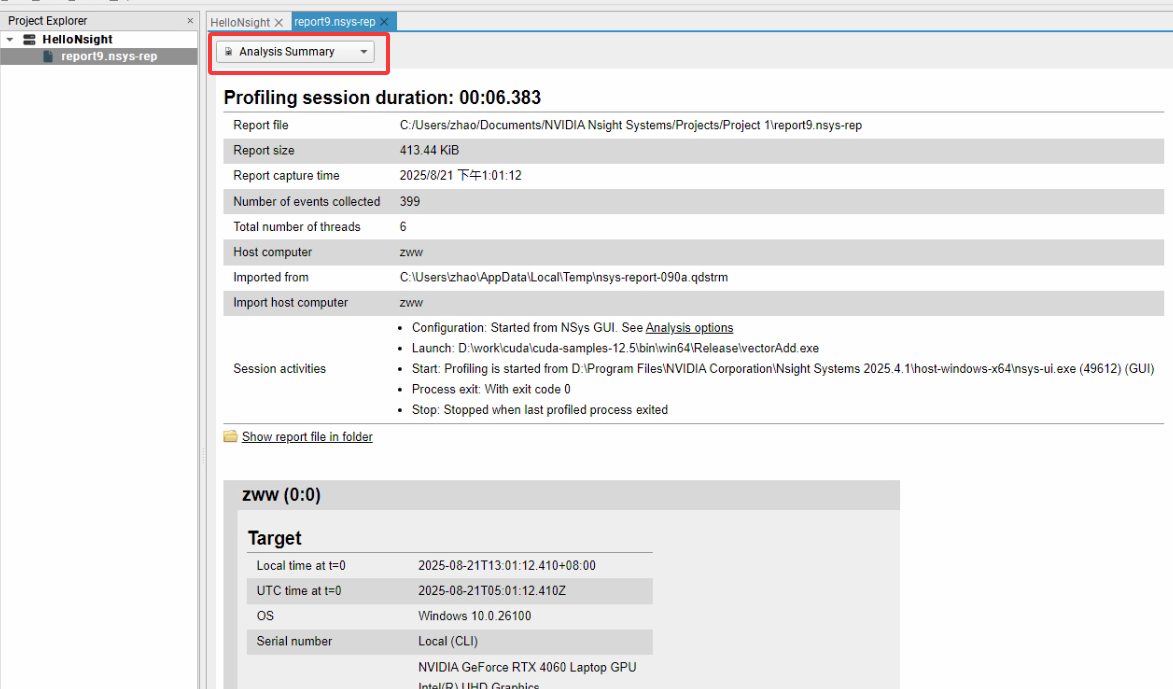Close the HelloNsight tab
Image resolution: width=1173 pixels, height=689 pixels.
click(279, 22)
